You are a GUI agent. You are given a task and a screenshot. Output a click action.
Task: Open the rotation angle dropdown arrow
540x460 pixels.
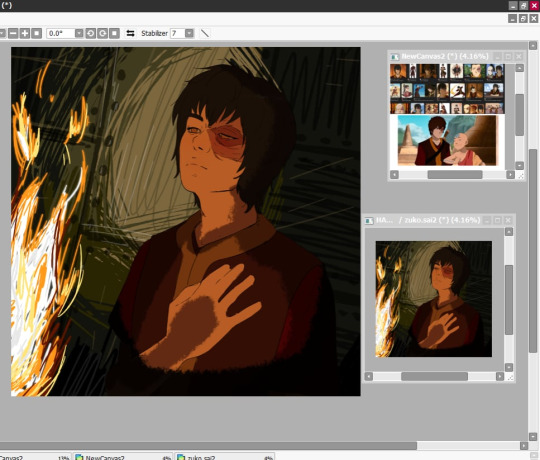pyautogui.click(x=79, y=33)
